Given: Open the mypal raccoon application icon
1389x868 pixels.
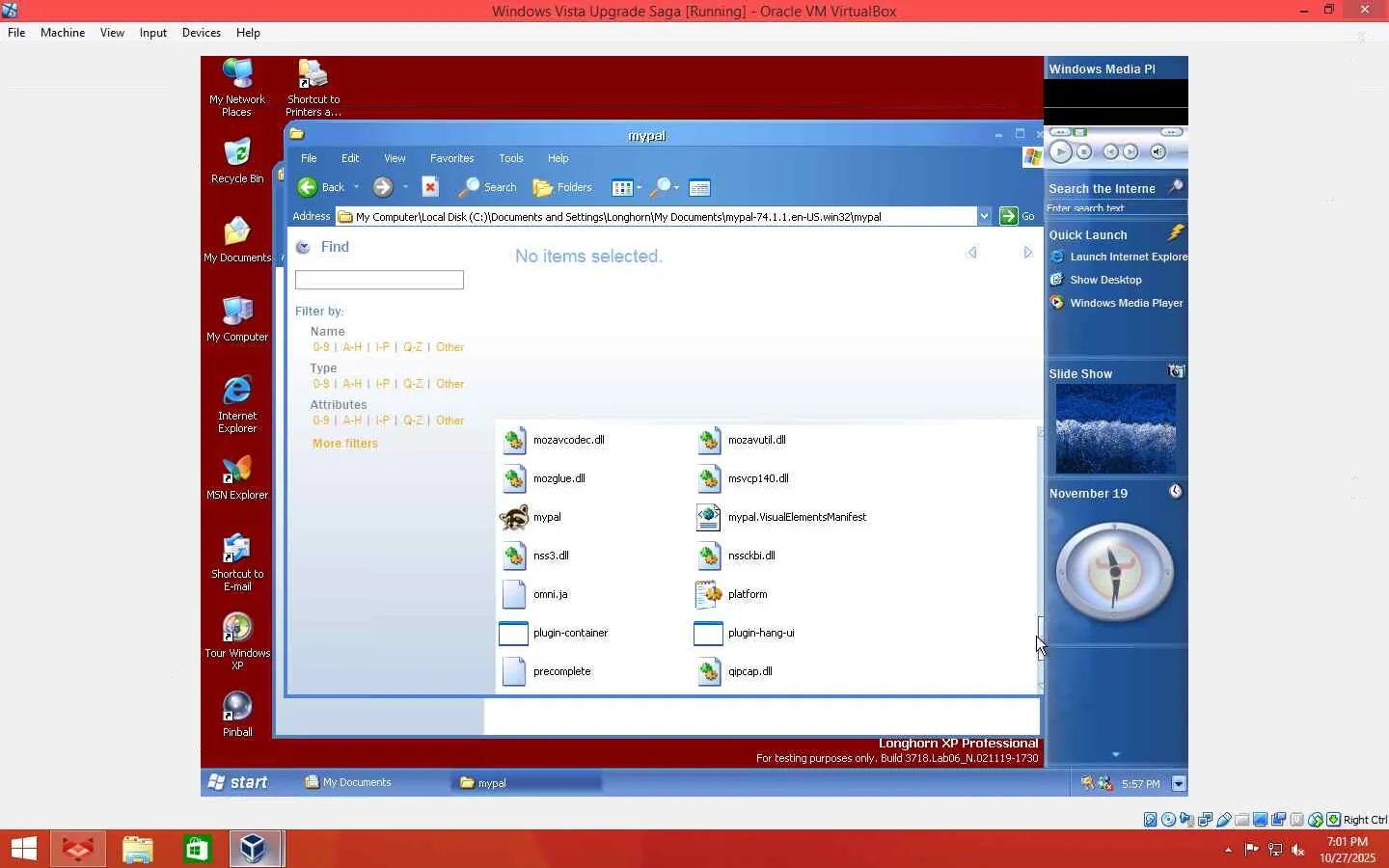Looking at the screenshot, I should (514, 517).
